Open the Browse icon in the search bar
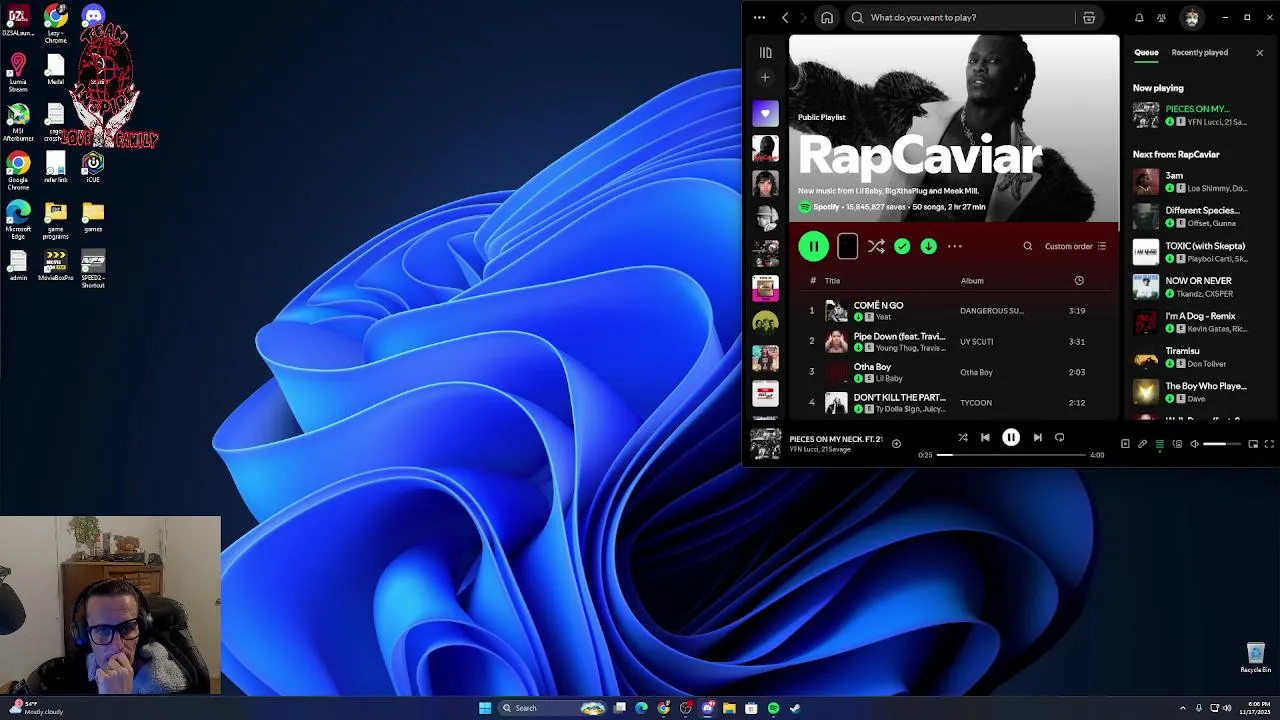Viewport: 1280px width, 720px height. click(x=1089, y=17)
